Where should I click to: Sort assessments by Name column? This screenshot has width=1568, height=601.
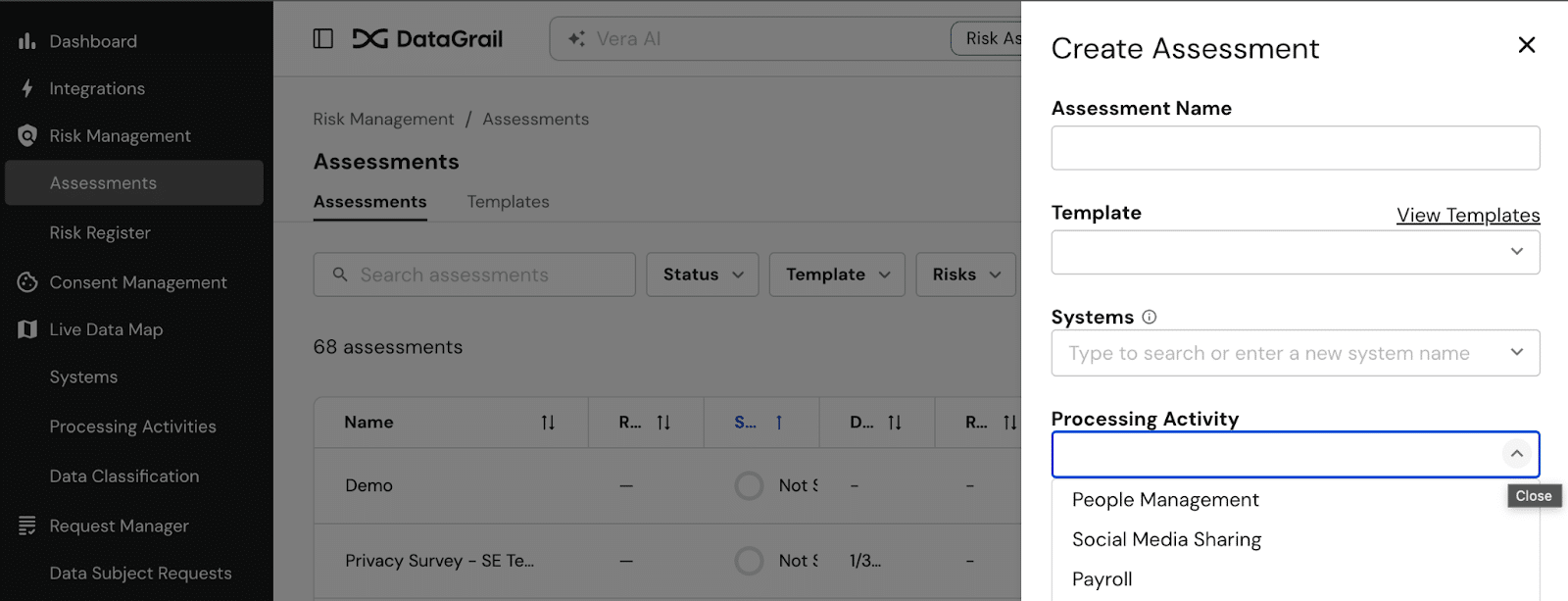click(x=548, y=423)
